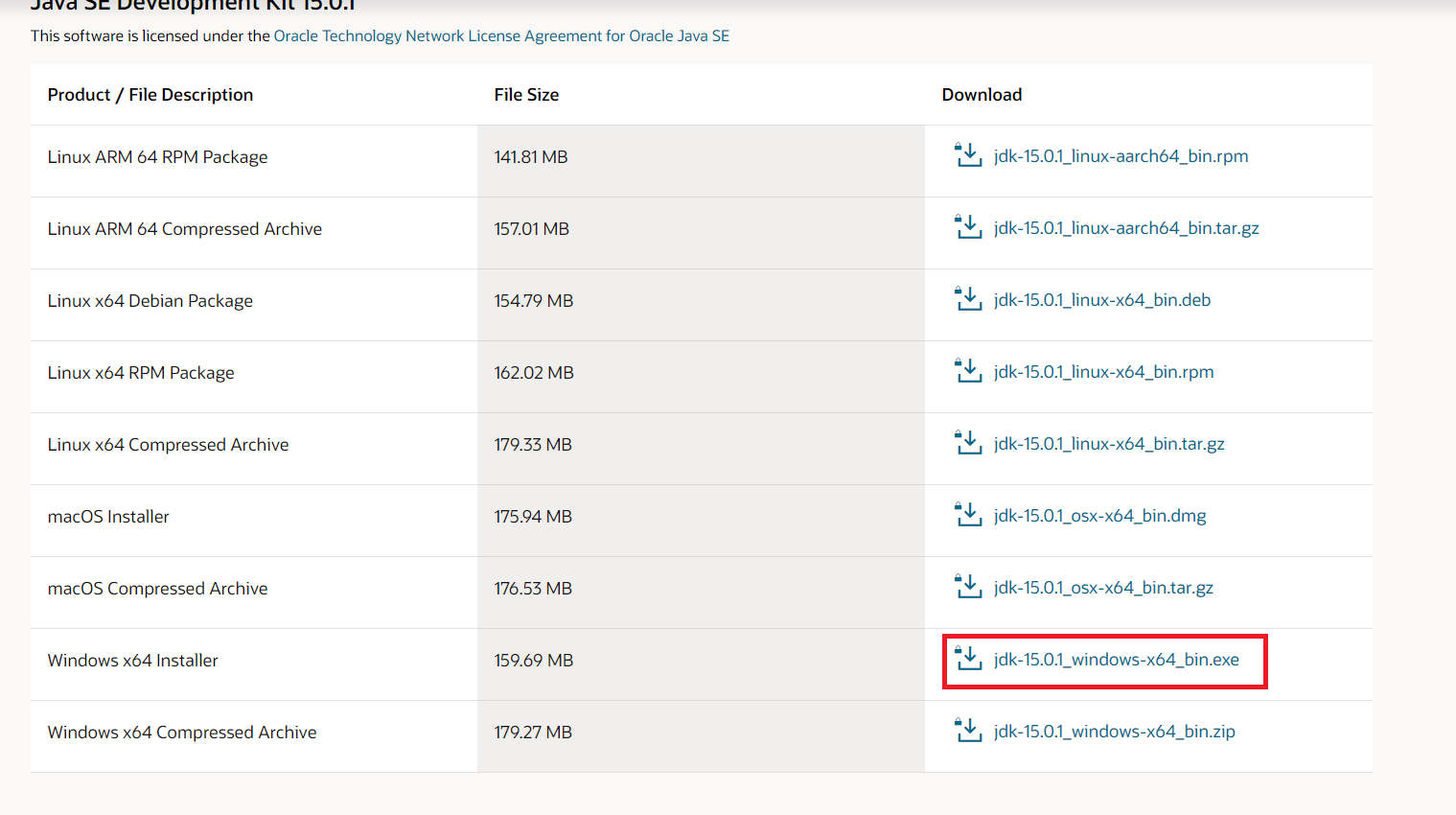Click 'macOS Compressed Archive' text

pos(158,589)
